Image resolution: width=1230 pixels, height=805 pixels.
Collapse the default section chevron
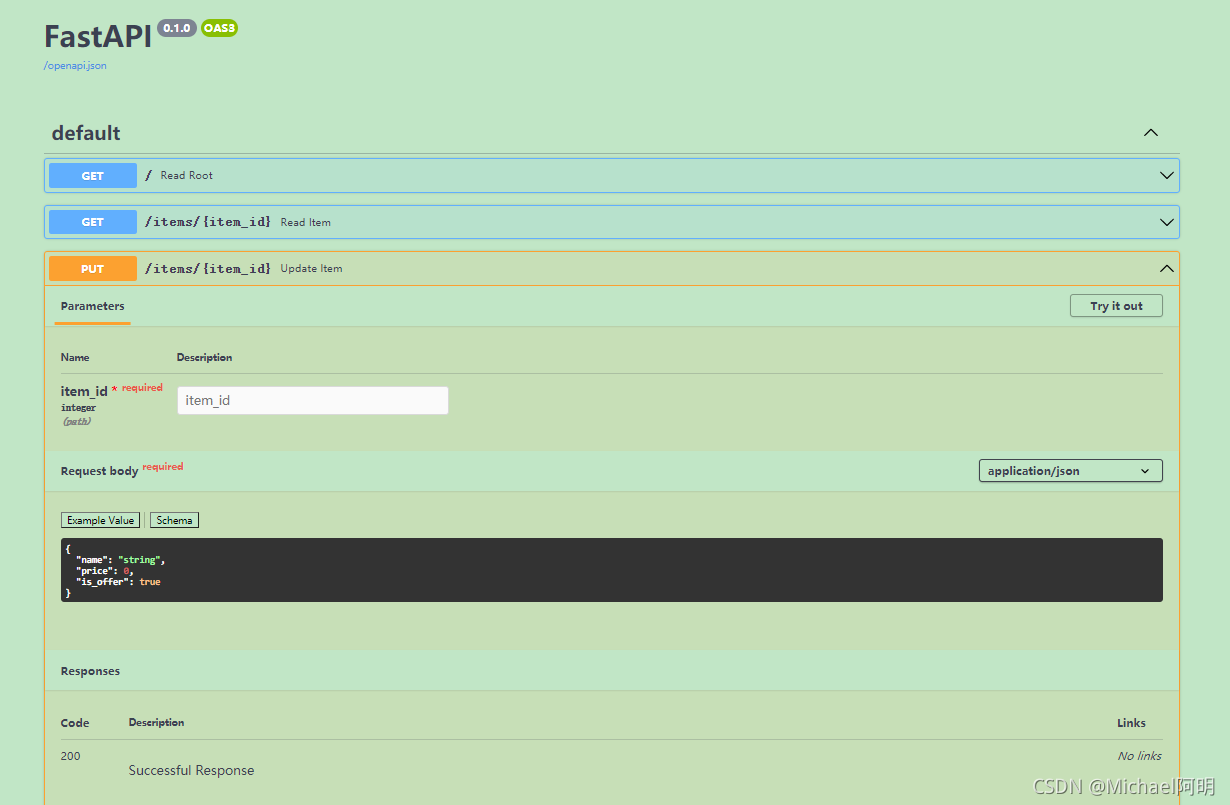1151,133
